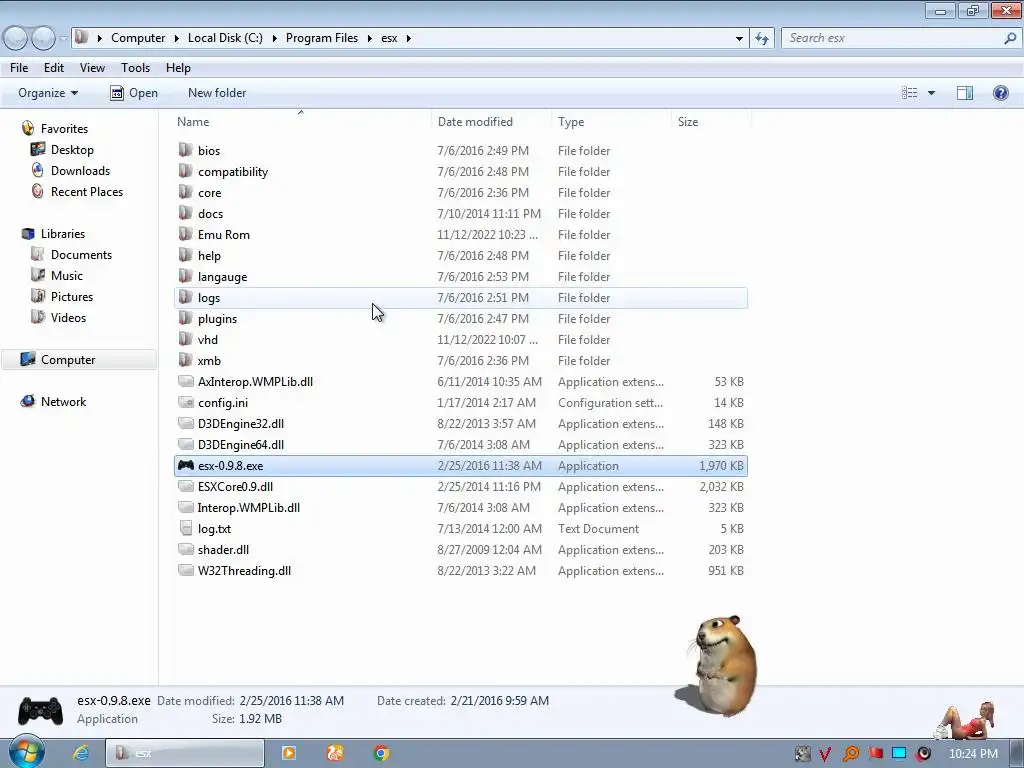Click the Open toolbar button
Screen dimensions: 1024x768
pos(134,93)
